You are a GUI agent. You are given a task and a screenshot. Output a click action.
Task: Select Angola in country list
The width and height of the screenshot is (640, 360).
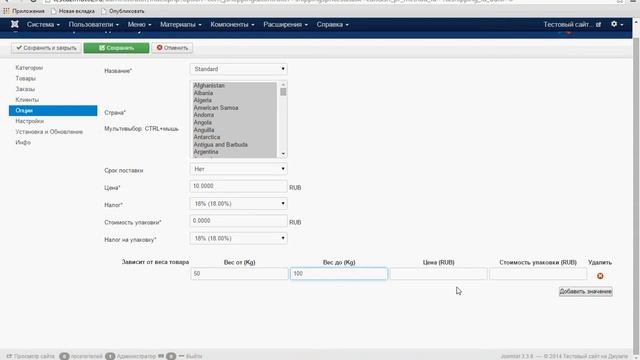click(234, 122)
